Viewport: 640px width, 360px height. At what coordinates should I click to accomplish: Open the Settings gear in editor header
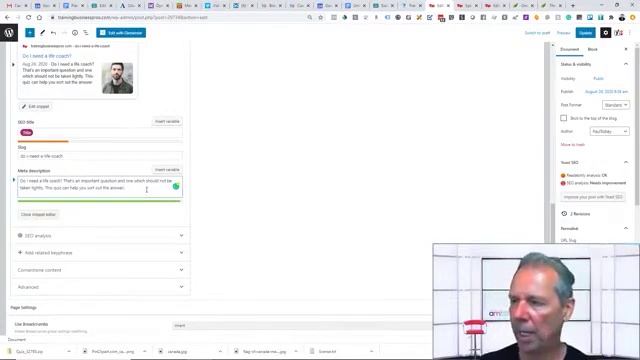605,33
